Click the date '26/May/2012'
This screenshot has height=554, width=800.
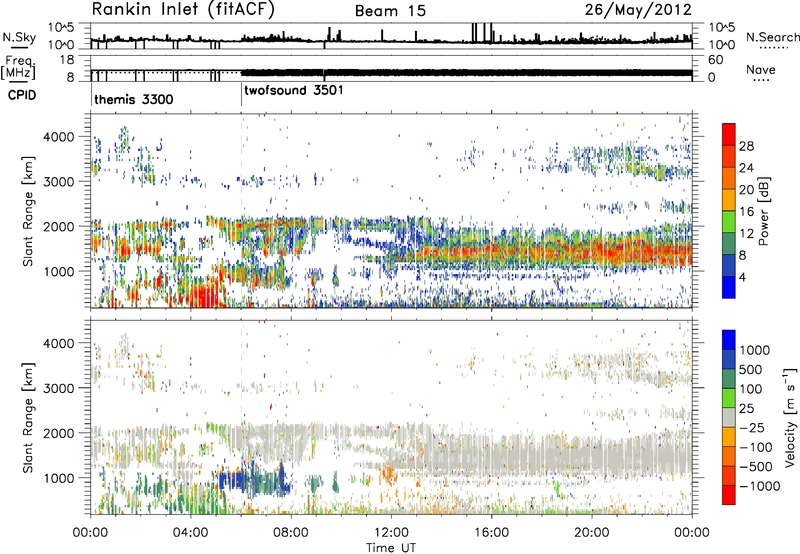click(638, 9)
